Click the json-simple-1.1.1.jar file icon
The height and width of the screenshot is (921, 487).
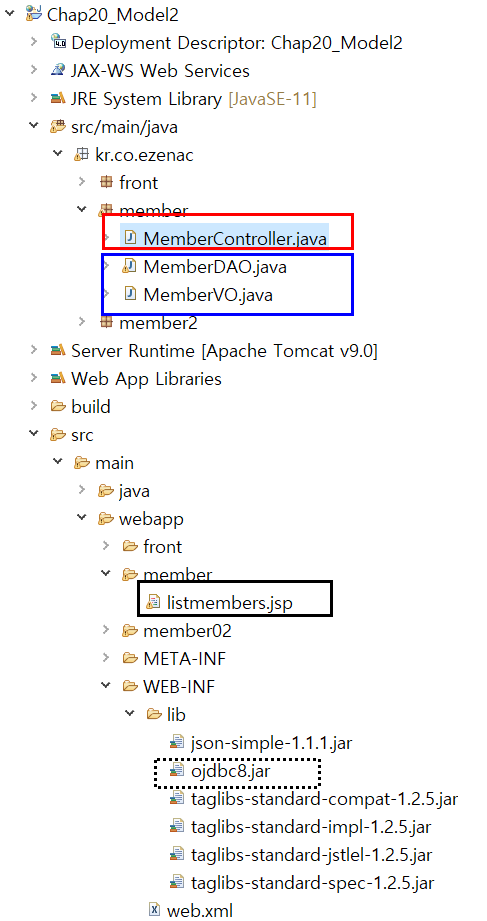(x=177, y=742)
